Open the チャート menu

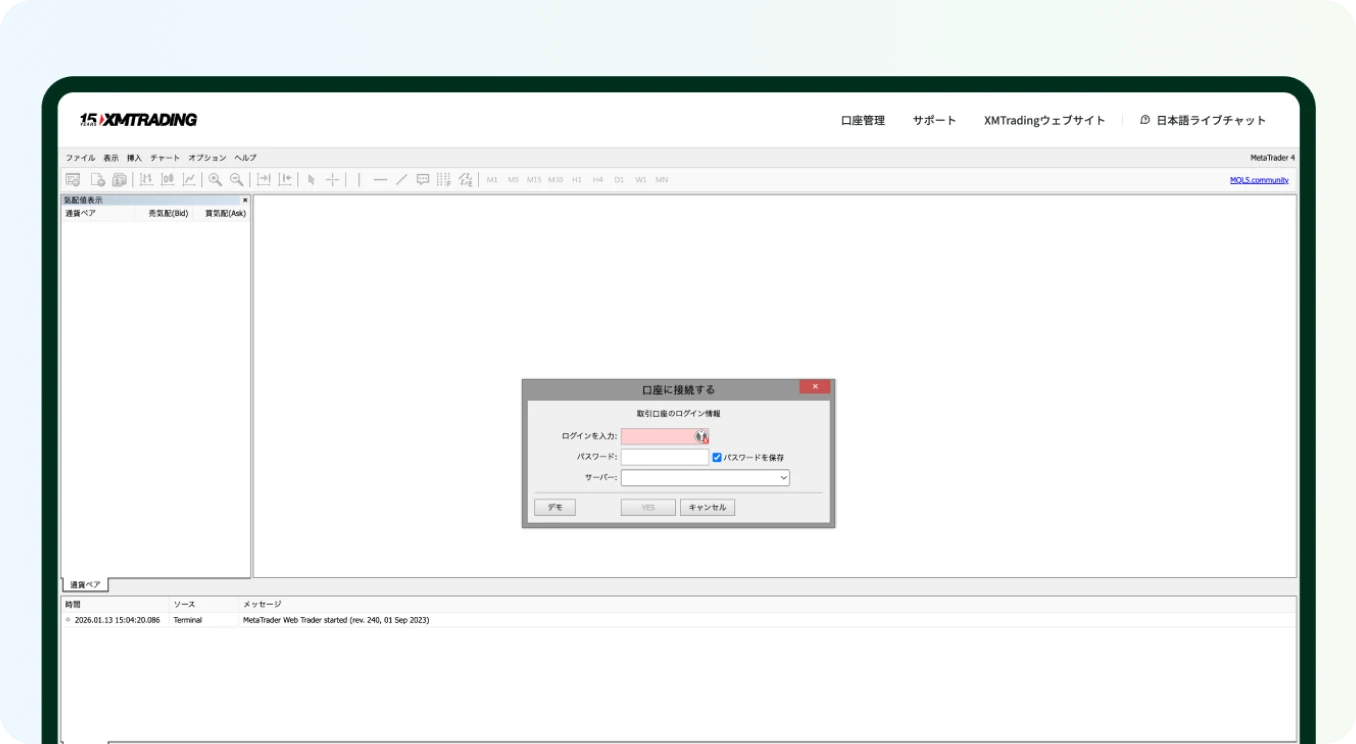163,157
